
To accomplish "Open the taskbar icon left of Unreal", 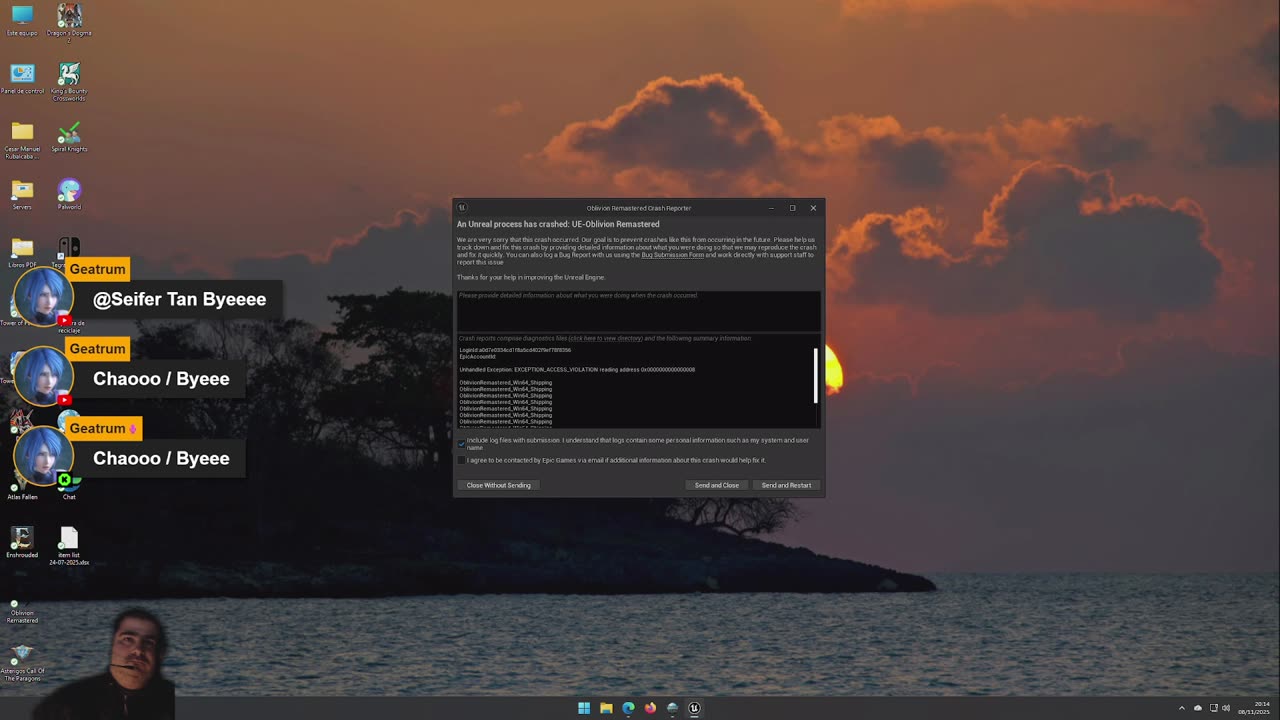I will (672, 708).
